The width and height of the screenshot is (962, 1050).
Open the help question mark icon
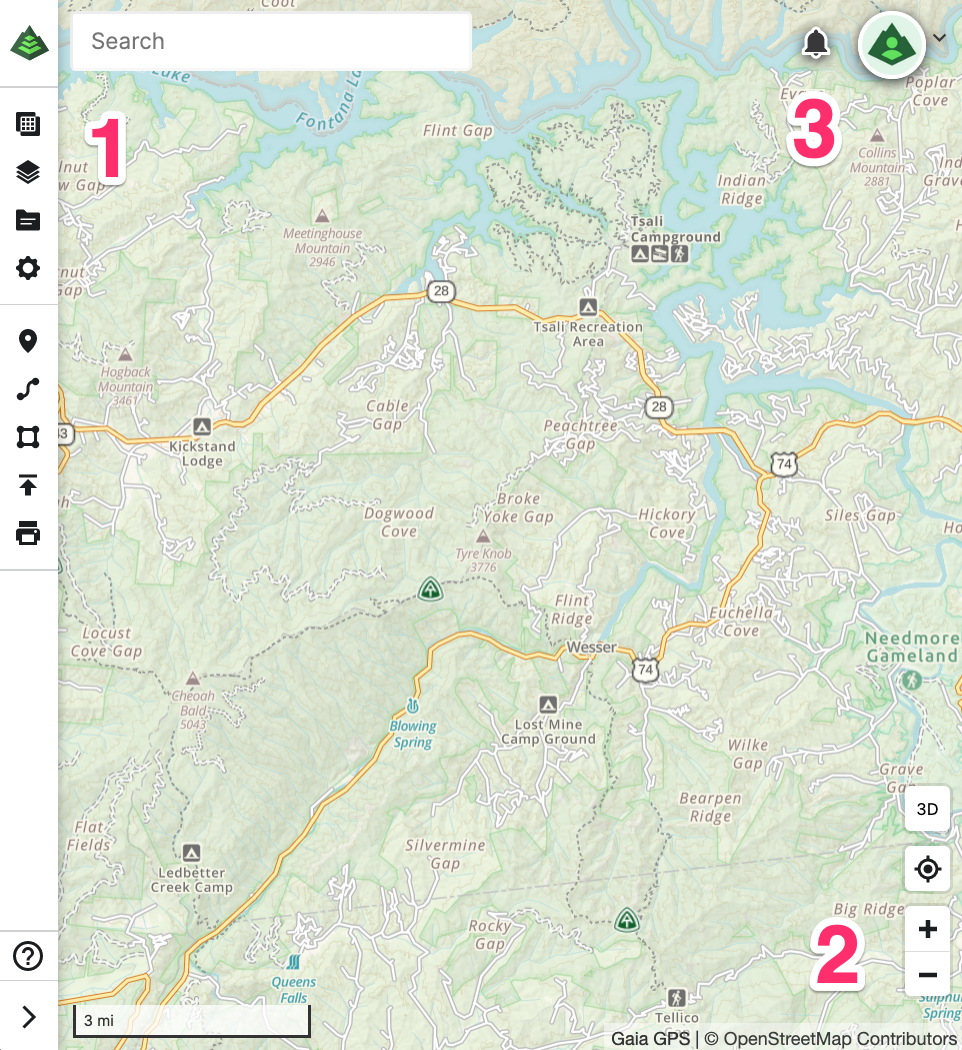(28, 956)
